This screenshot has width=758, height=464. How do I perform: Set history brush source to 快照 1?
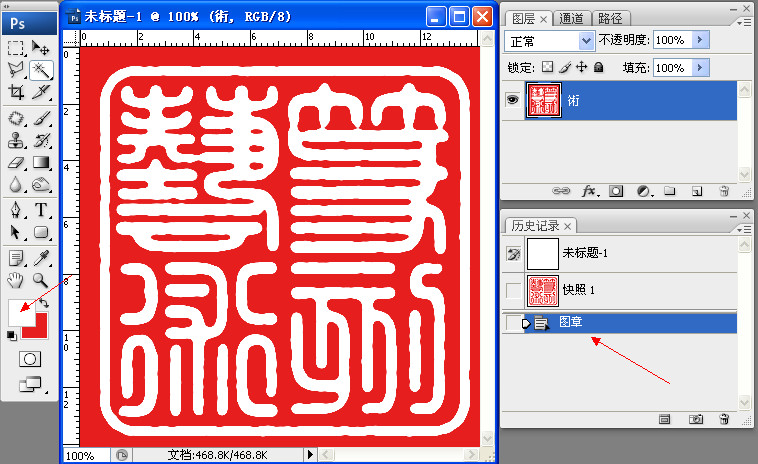[x=513, y=290]
